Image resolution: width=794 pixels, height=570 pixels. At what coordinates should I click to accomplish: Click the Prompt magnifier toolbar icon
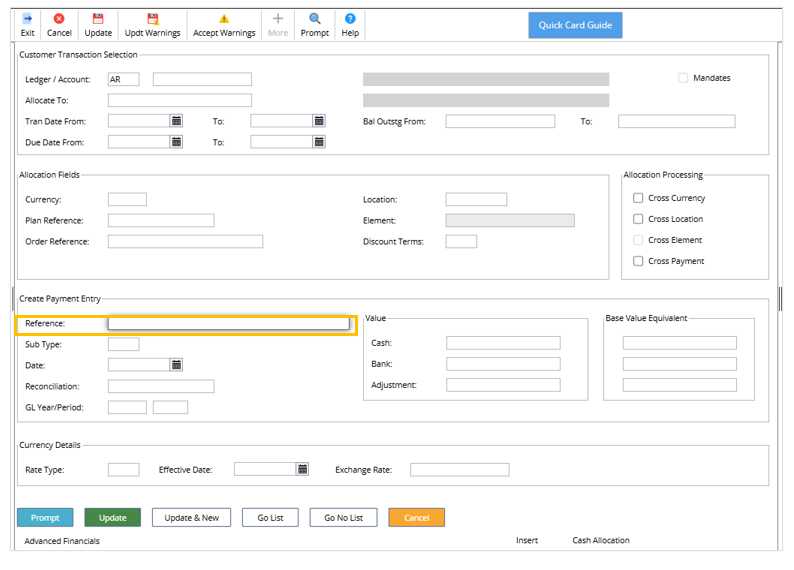click(x=314, y=19)
